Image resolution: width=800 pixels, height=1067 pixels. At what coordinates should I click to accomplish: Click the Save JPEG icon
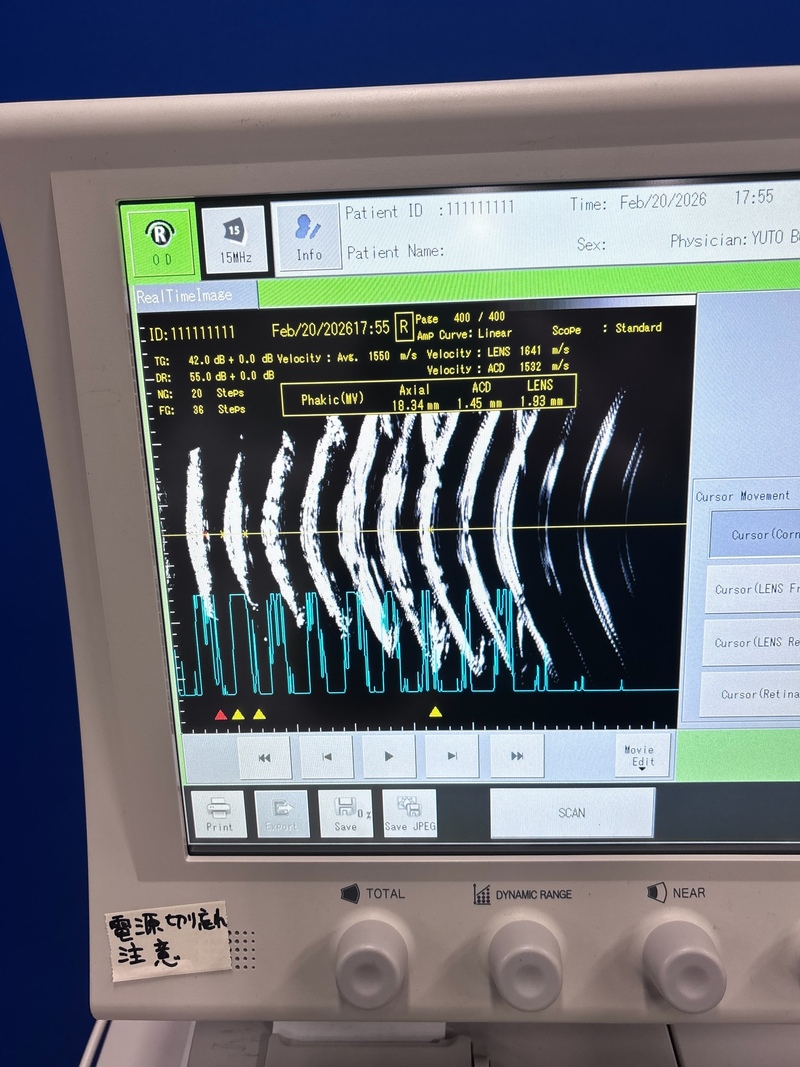(x=410, y=813)
